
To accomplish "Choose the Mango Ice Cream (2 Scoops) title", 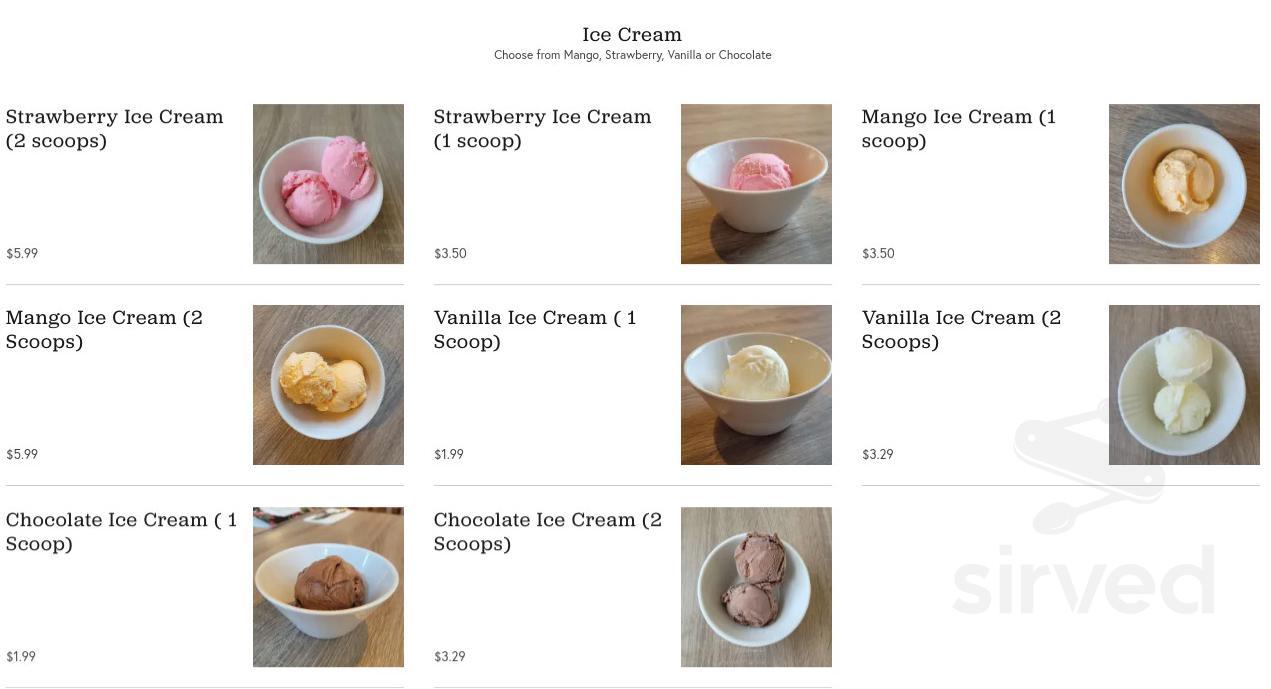I will (x=104, y=330).
